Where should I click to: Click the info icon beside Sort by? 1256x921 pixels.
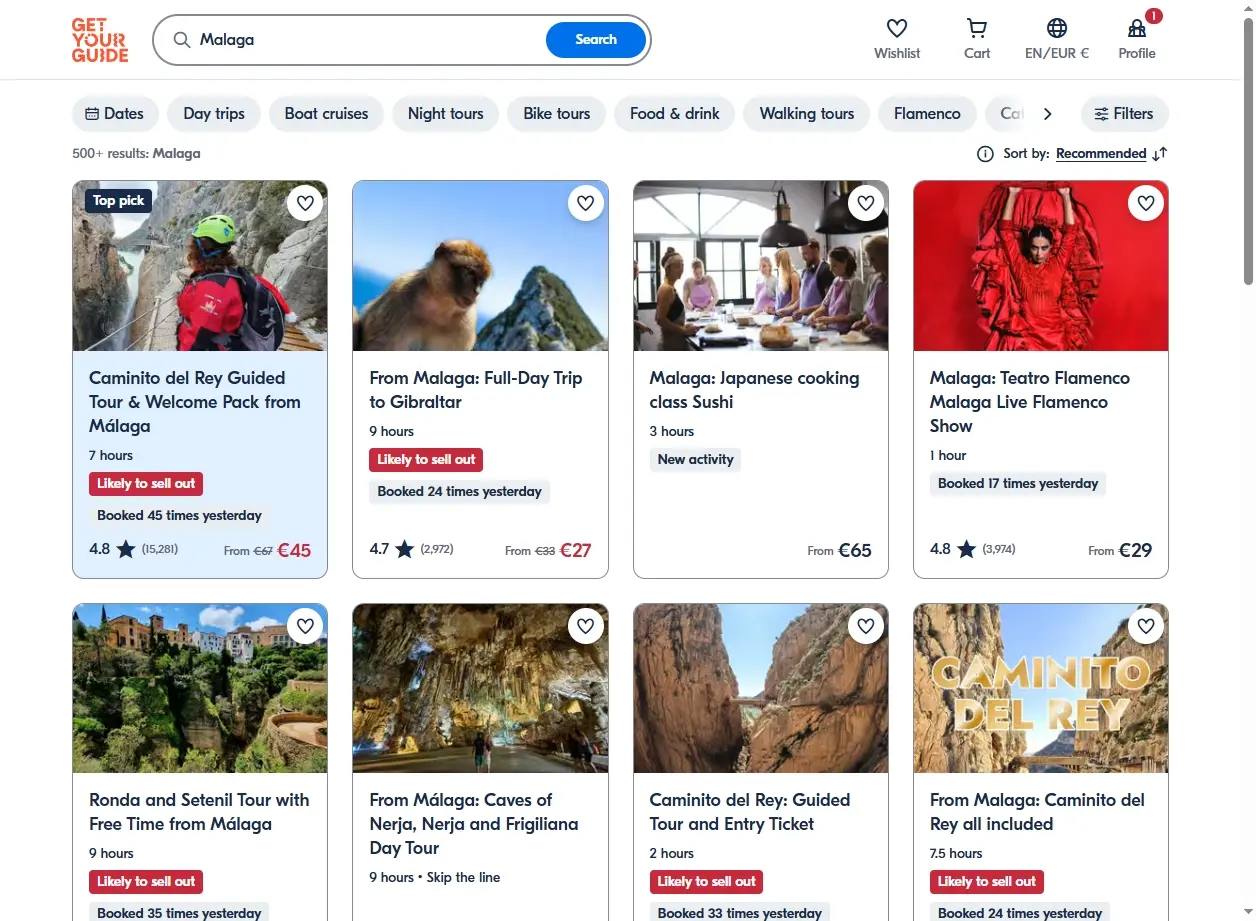coord(985,154)
